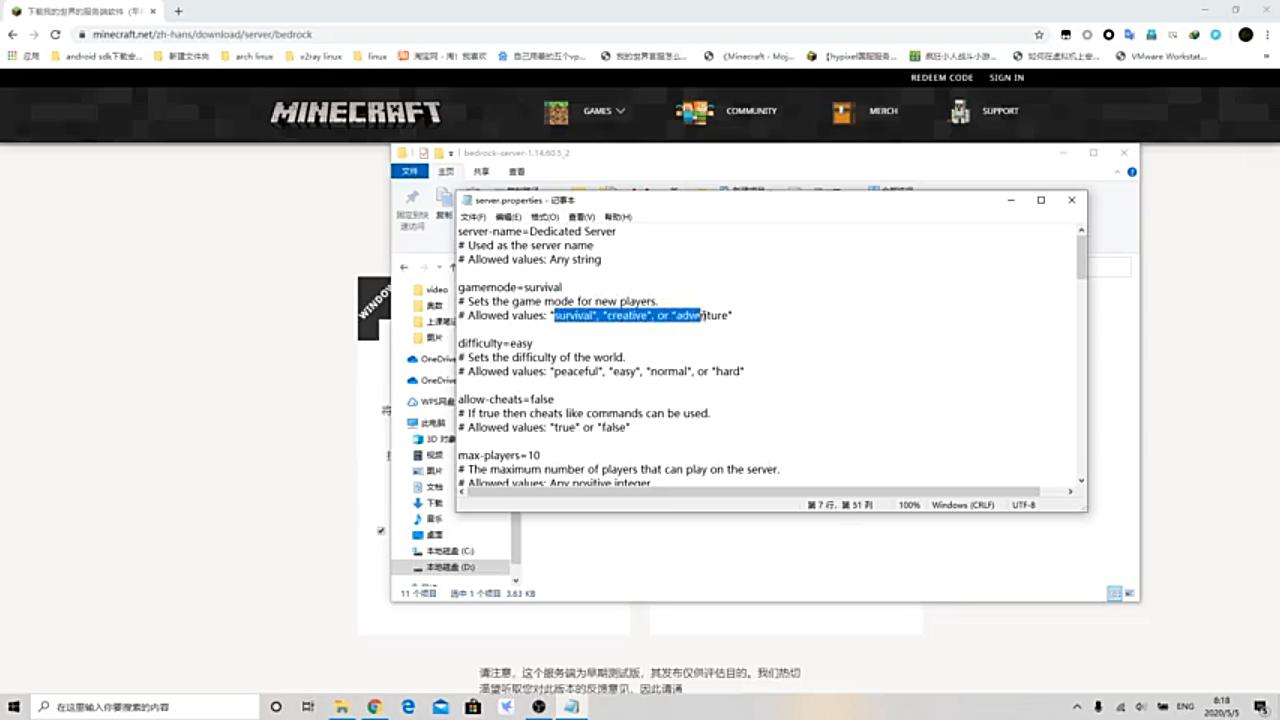This screenshot has height=720, width=1280.
Task: Collapse the Explorer ribbon with chevron
Action: [1118, 172]
